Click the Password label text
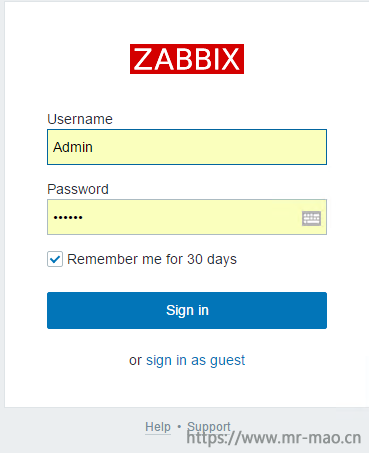Image resolution: width=369 pixels, height=453 pixels. (x=78, y=189)
